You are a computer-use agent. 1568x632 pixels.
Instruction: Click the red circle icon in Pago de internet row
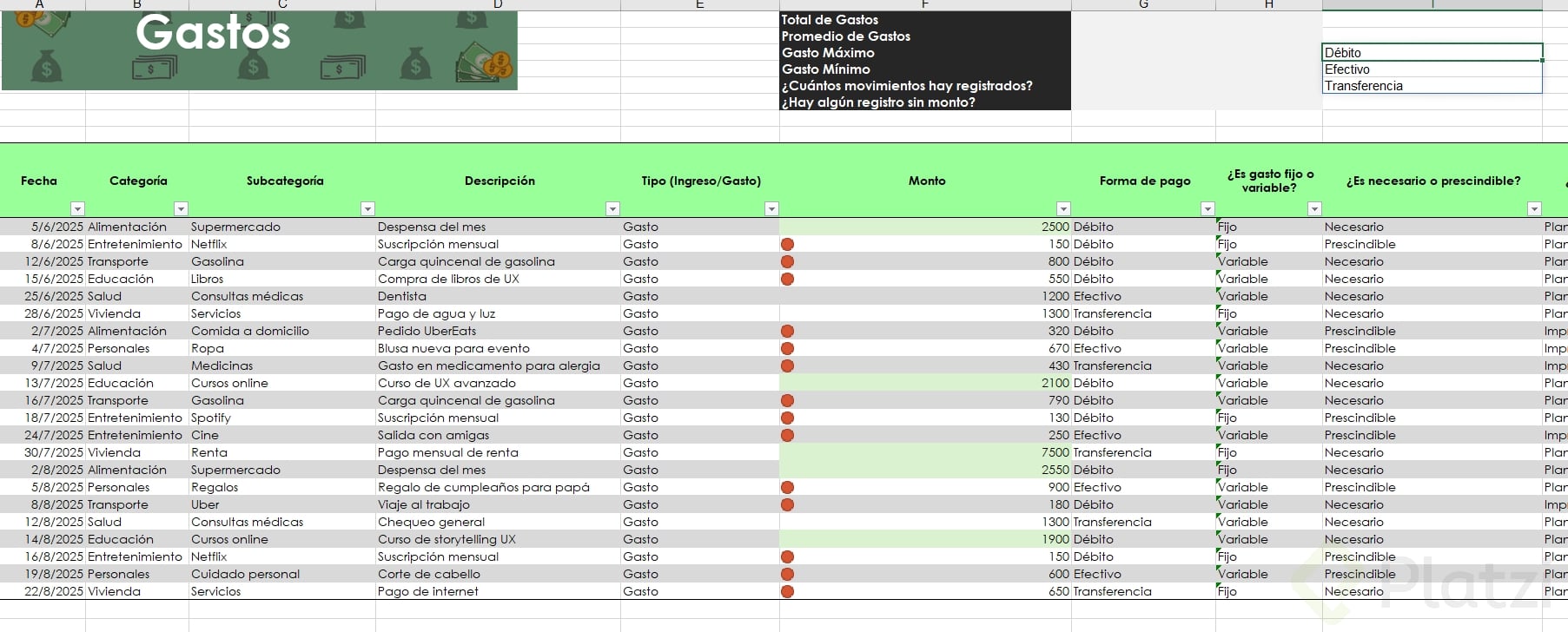[x=788, y=591]
